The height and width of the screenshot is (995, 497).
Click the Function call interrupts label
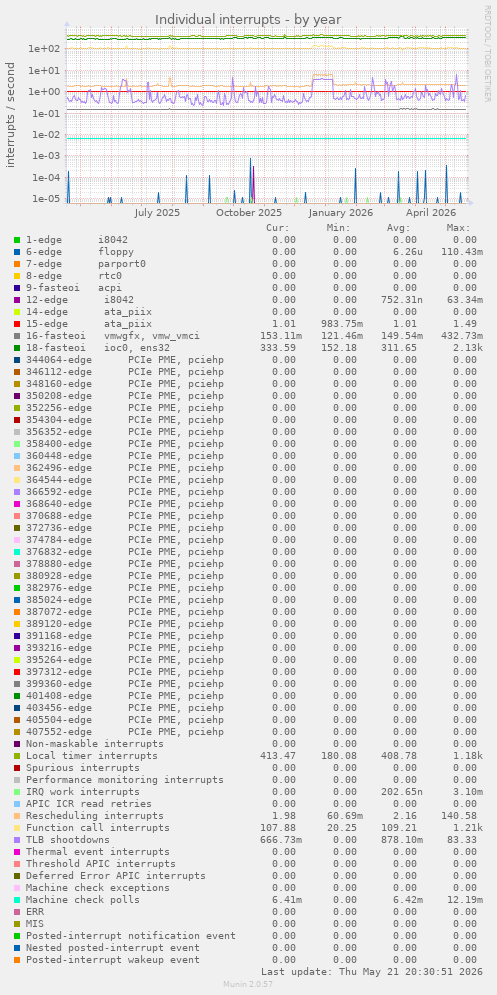pyautogui.click(x=98, y=827)
